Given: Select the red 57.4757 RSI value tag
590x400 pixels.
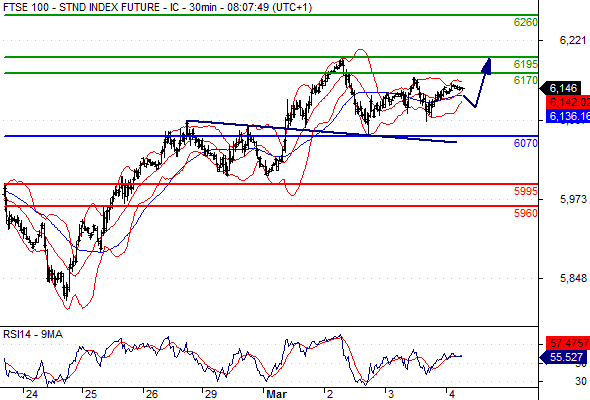Looking at the screenshot, I should 568,343.
